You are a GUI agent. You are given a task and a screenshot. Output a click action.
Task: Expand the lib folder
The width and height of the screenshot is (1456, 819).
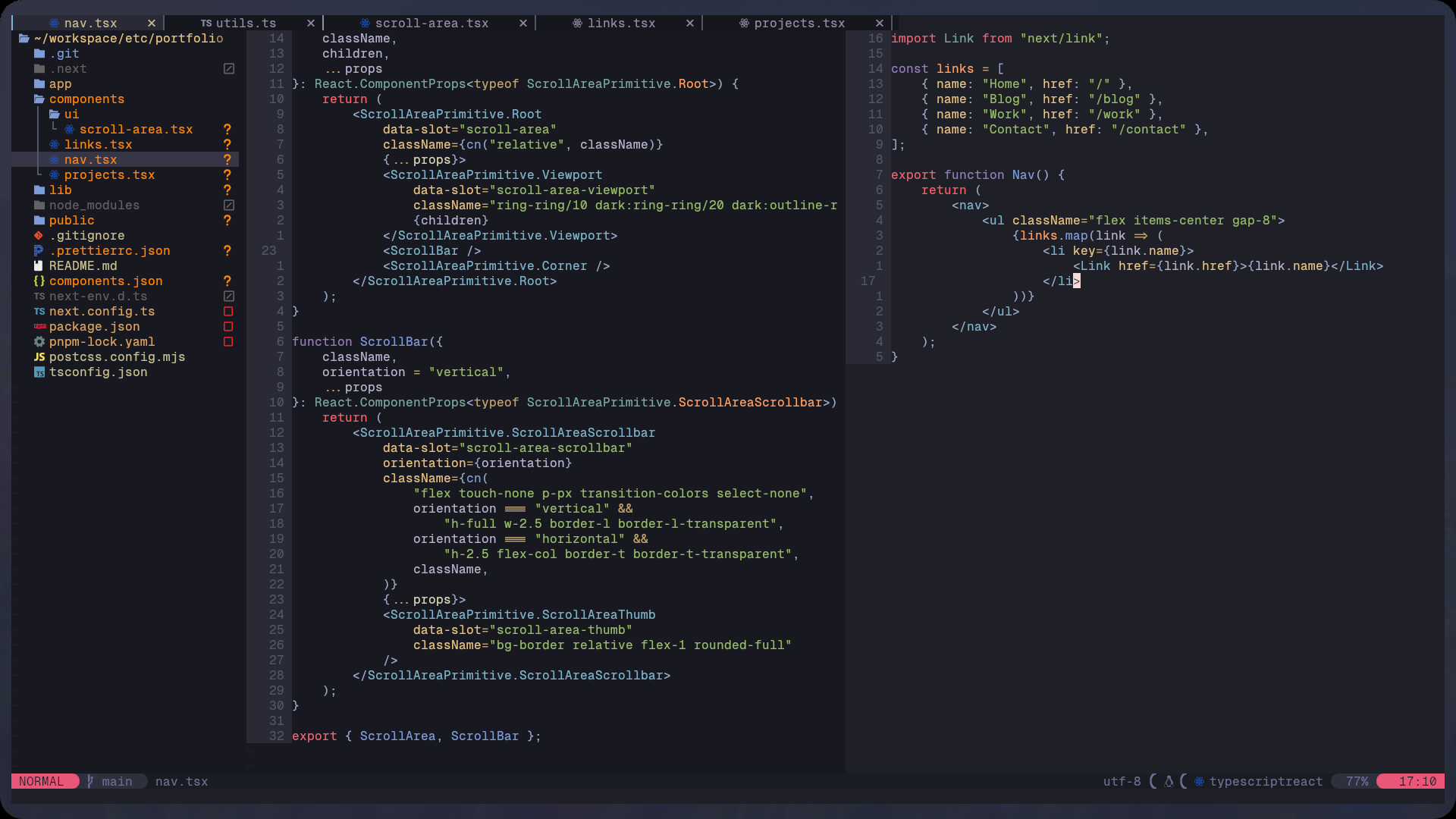53,190
